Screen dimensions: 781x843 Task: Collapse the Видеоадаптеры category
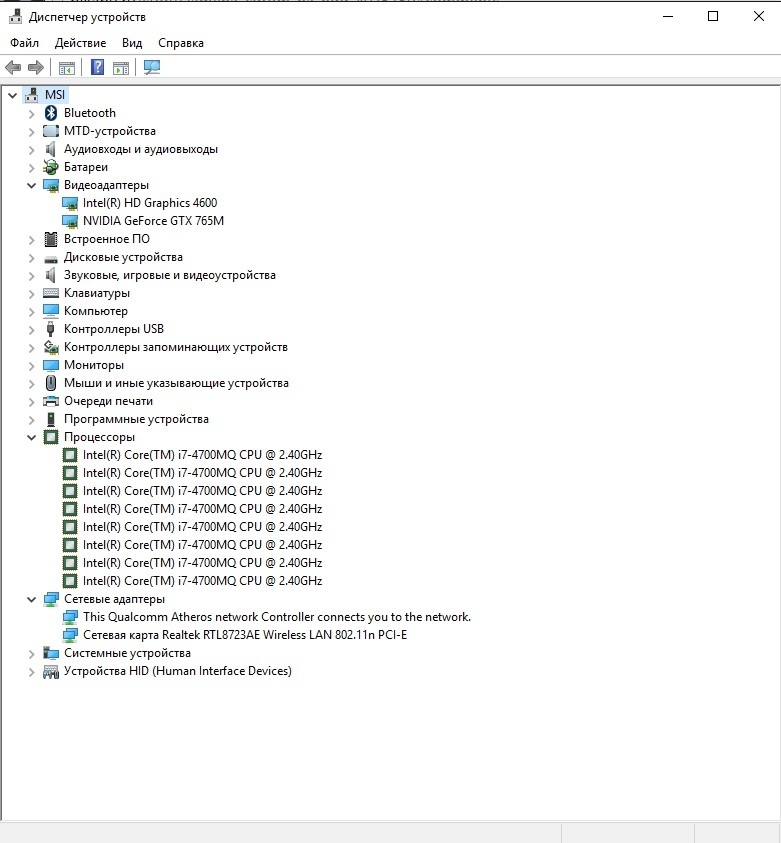click(x=31, y=185)
